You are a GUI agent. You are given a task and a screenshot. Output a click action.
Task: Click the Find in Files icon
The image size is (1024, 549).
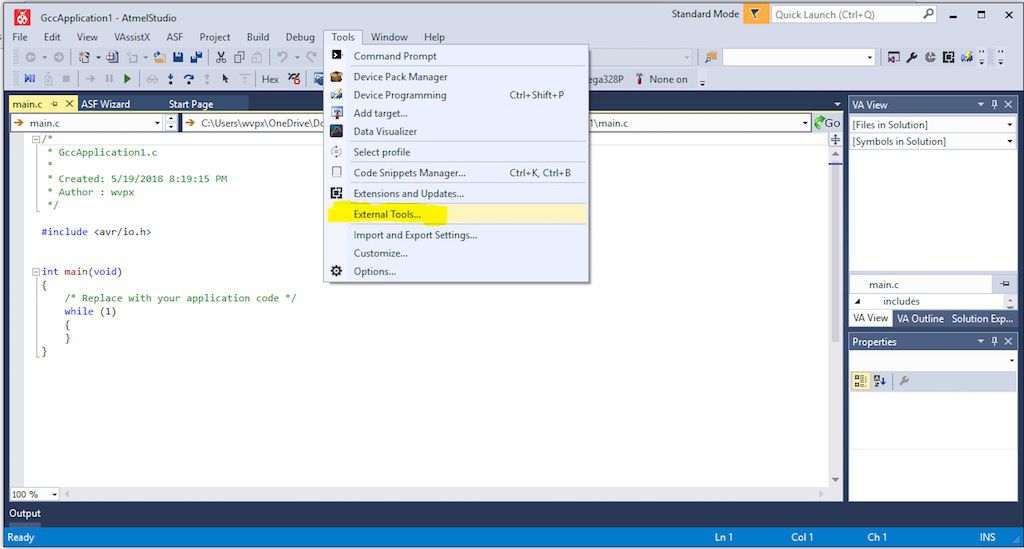point(711,57)
